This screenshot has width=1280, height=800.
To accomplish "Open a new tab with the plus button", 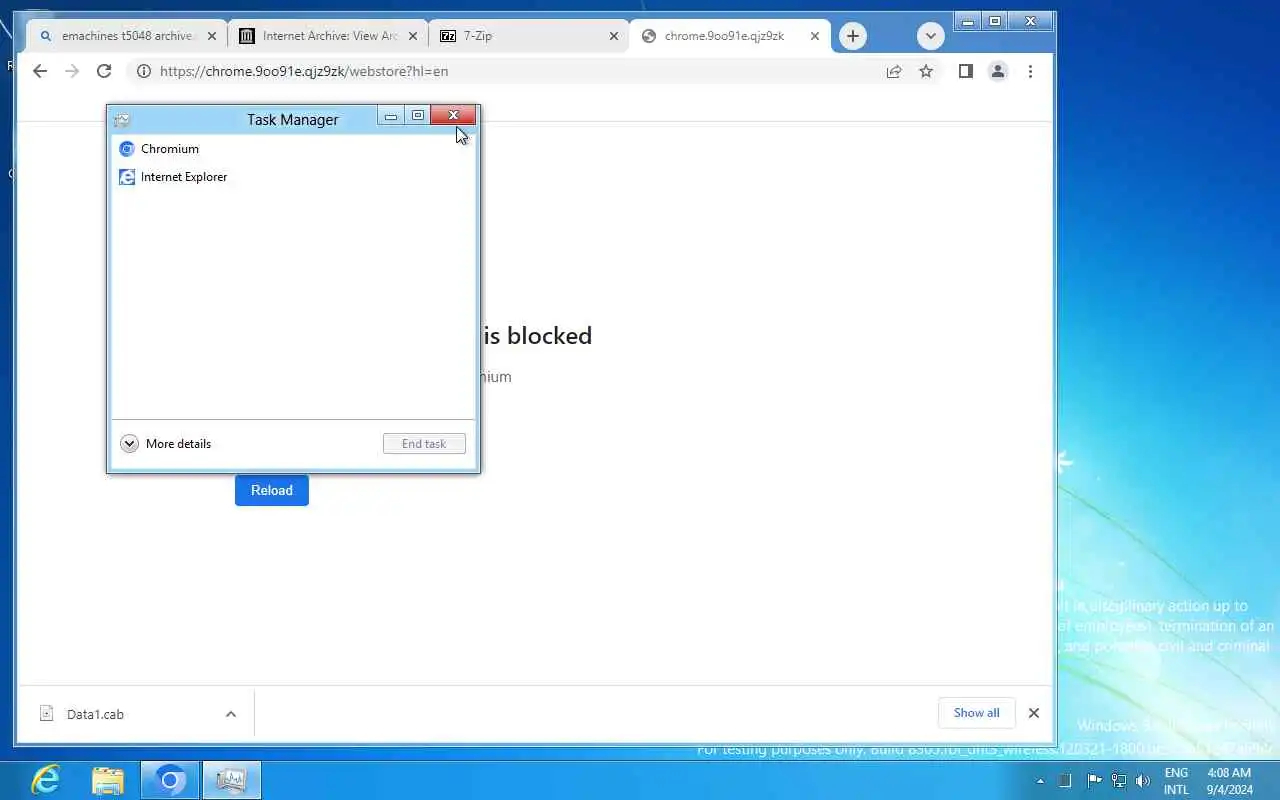I will (852, 36).
